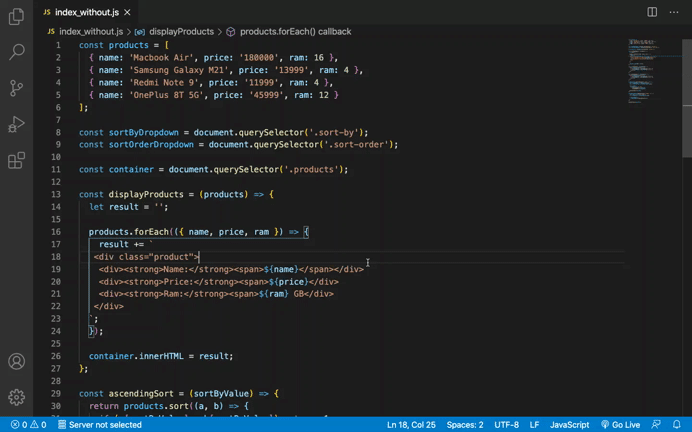Click ${price} template expression on line 20
Screen dimensions: 692x432
289,282
